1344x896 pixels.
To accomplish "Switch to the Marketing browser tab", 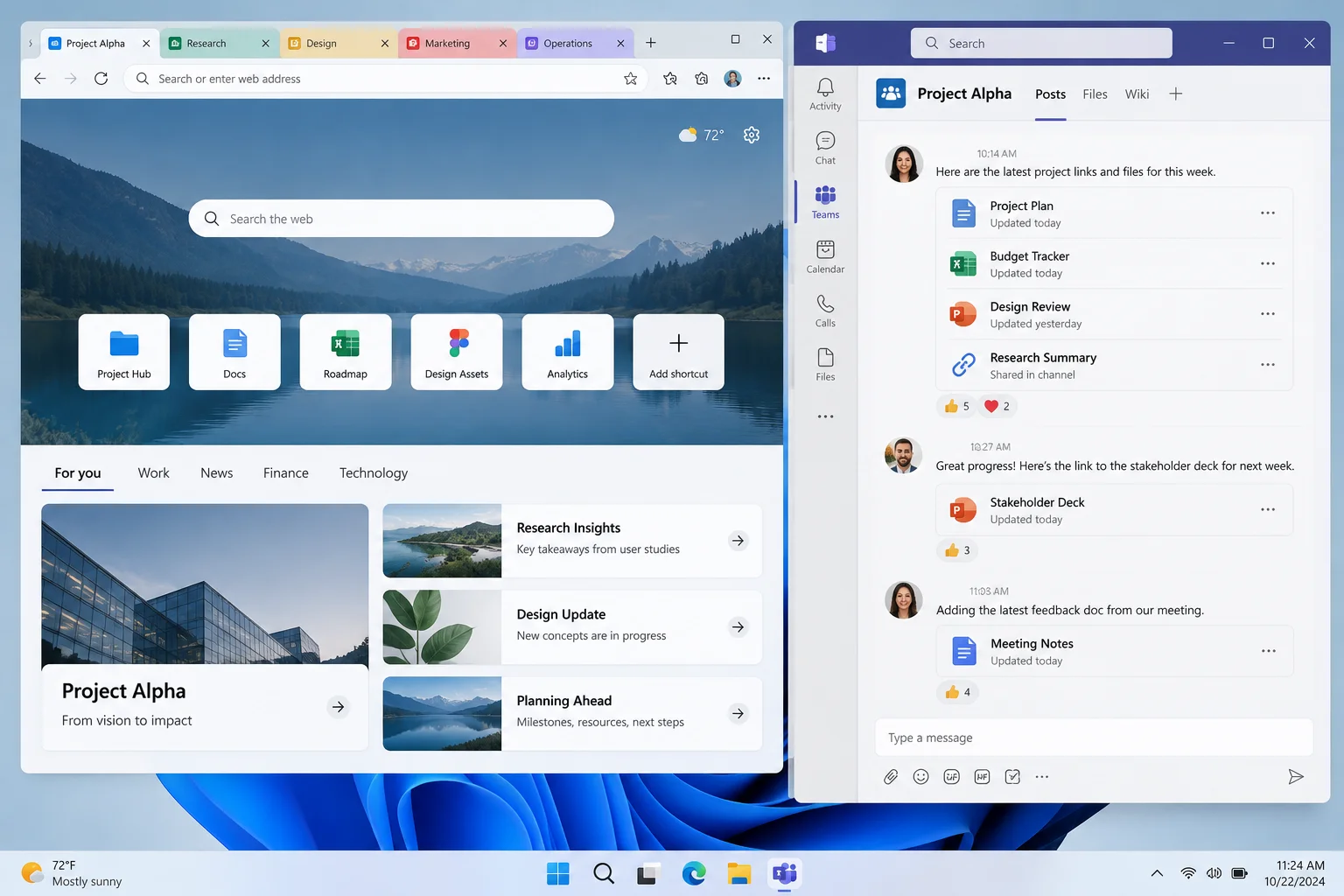I will coord(456,43).
